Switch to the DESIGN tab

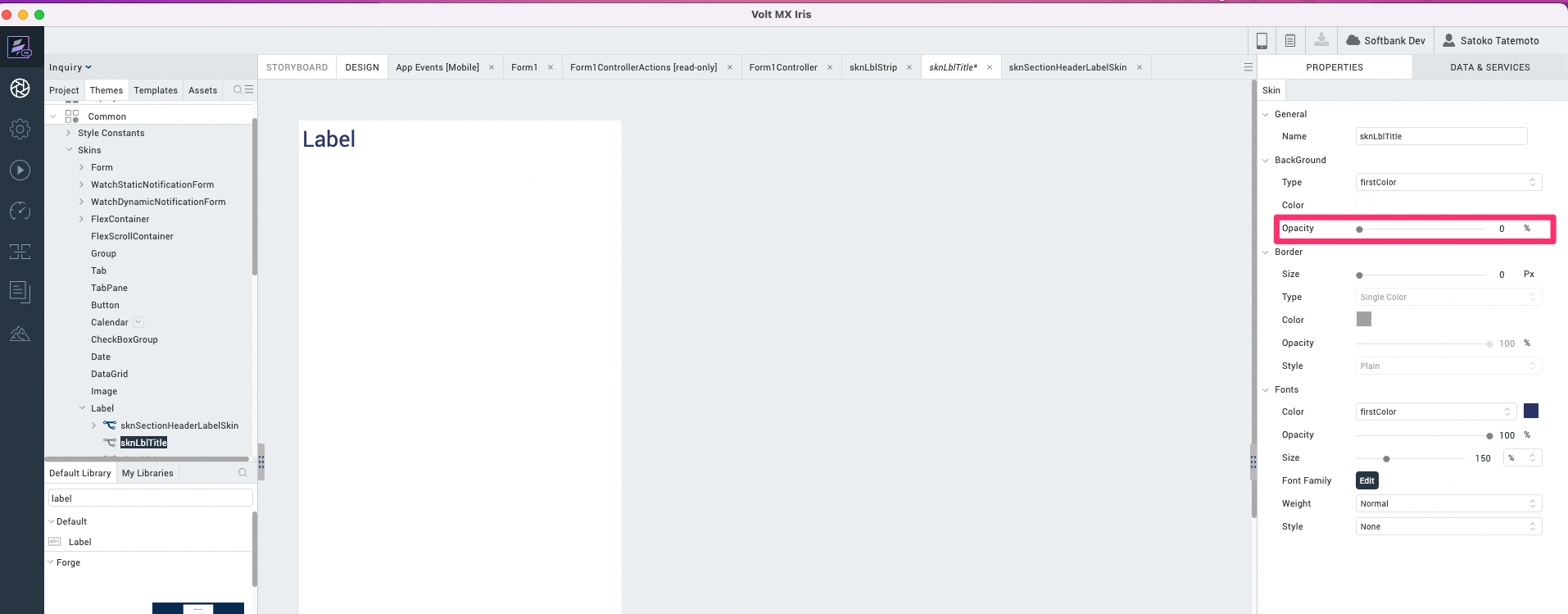[362, 67]
